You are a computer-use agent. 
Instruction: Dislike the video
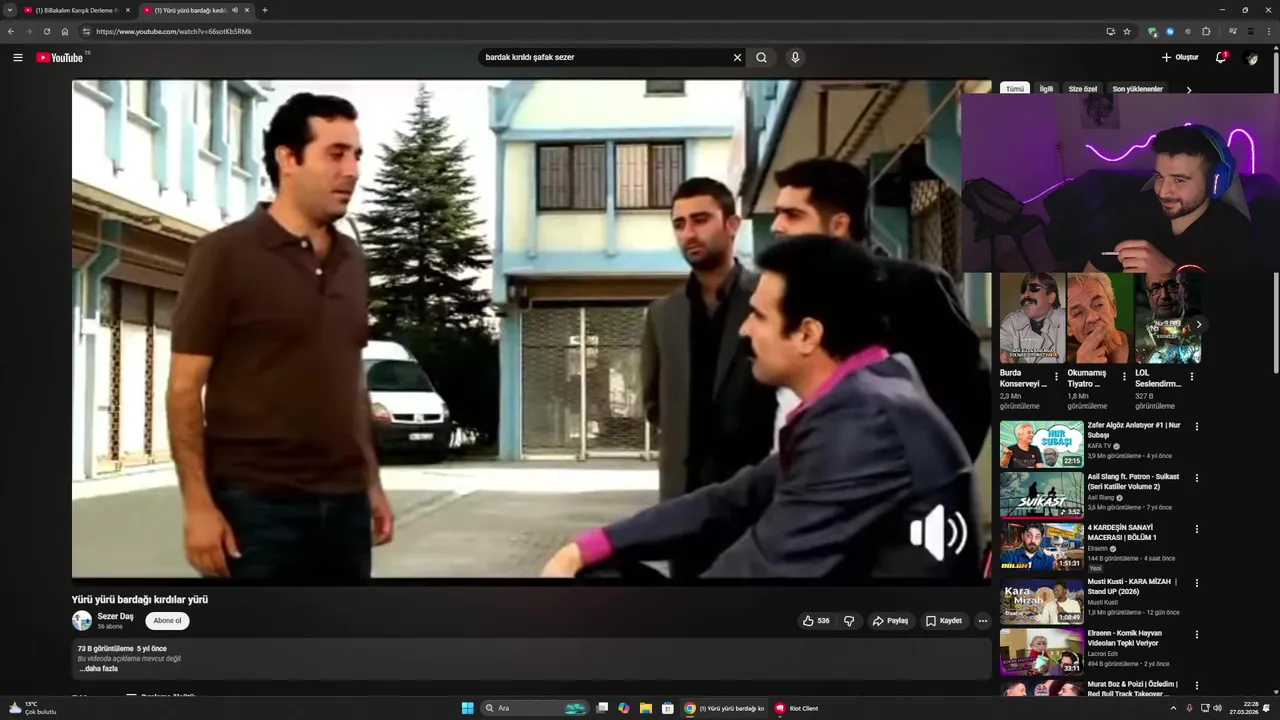[x=849, y=621]
